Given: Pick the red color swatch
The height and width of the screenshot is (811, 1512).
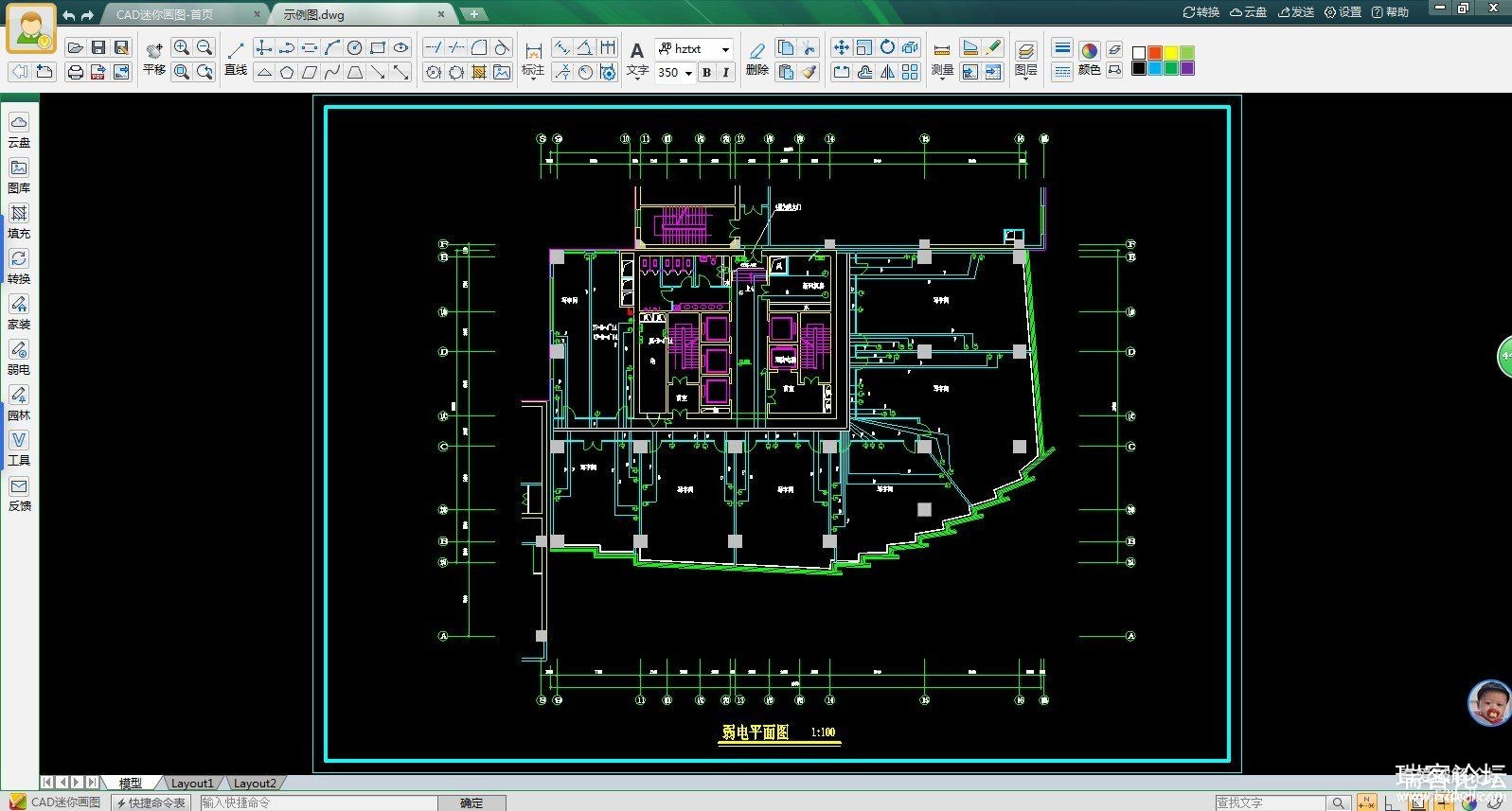Looking at the screenshot, I should pyautogui.click(x=1155, y=52).
